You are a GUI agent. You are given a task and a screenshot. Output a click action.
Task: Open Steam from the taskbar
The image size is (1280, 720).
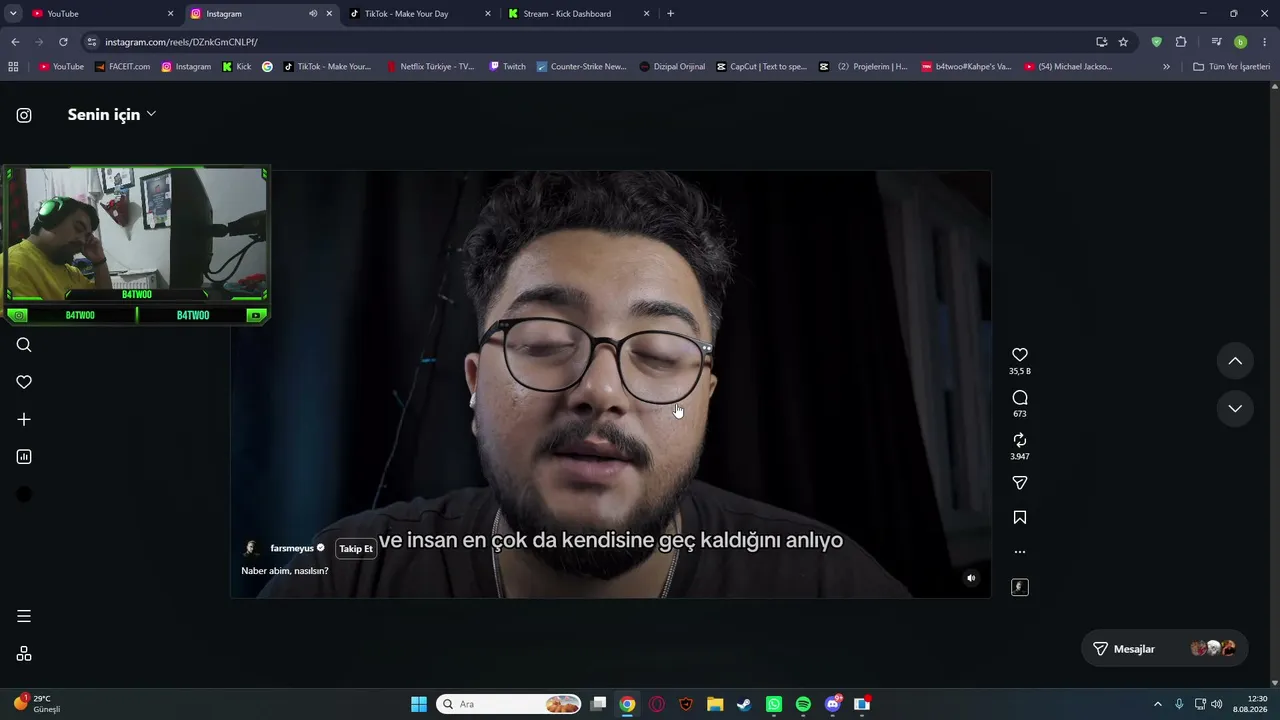744,704
